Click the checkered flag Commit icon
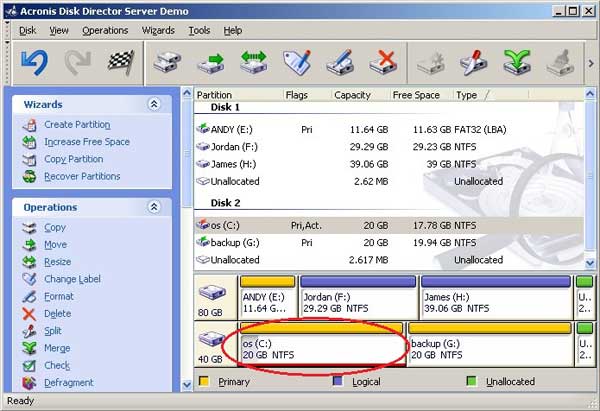This screenshot has width=600, height=411. pyautogui.click(x=121, y=62)
